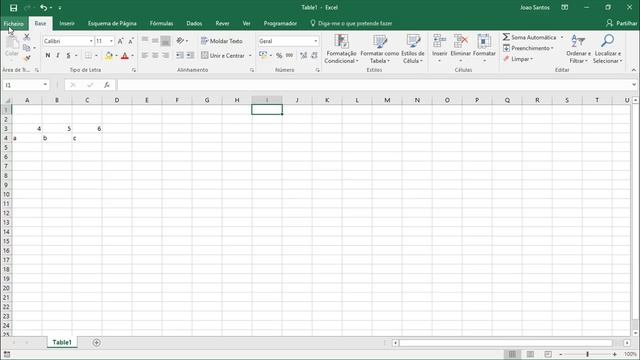Open Estilos de Célula gallery
Screen dimensions: 640x360
click(413, 49)
